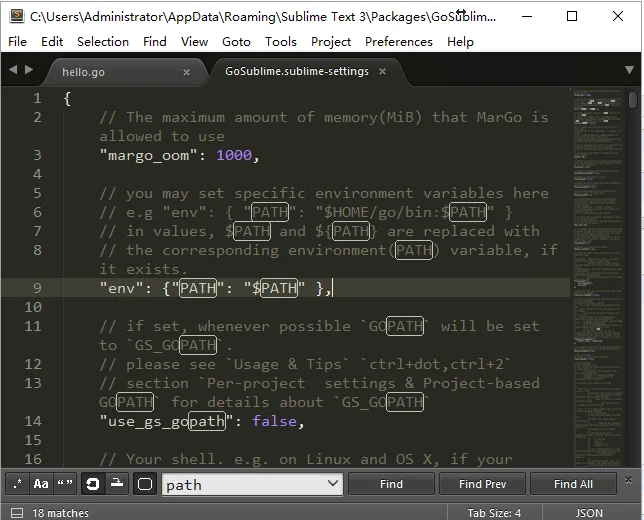
Task: Toggle whole word matching button
Action: (65, 484)
